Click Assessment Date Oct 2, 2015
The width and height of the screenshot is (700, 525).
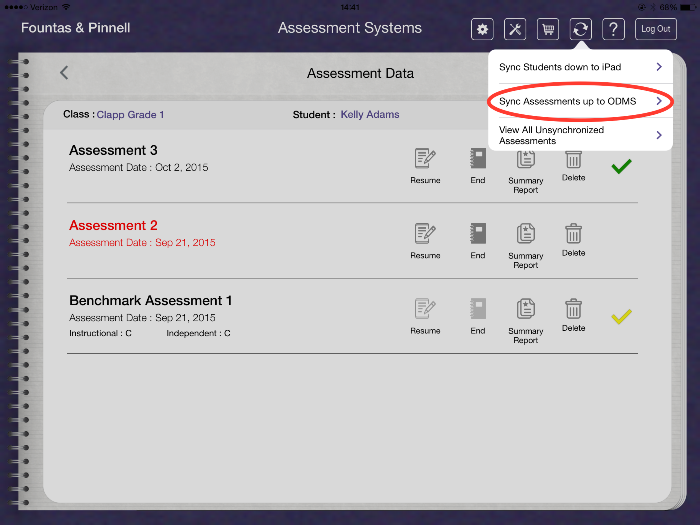click(x=139, y=167)
